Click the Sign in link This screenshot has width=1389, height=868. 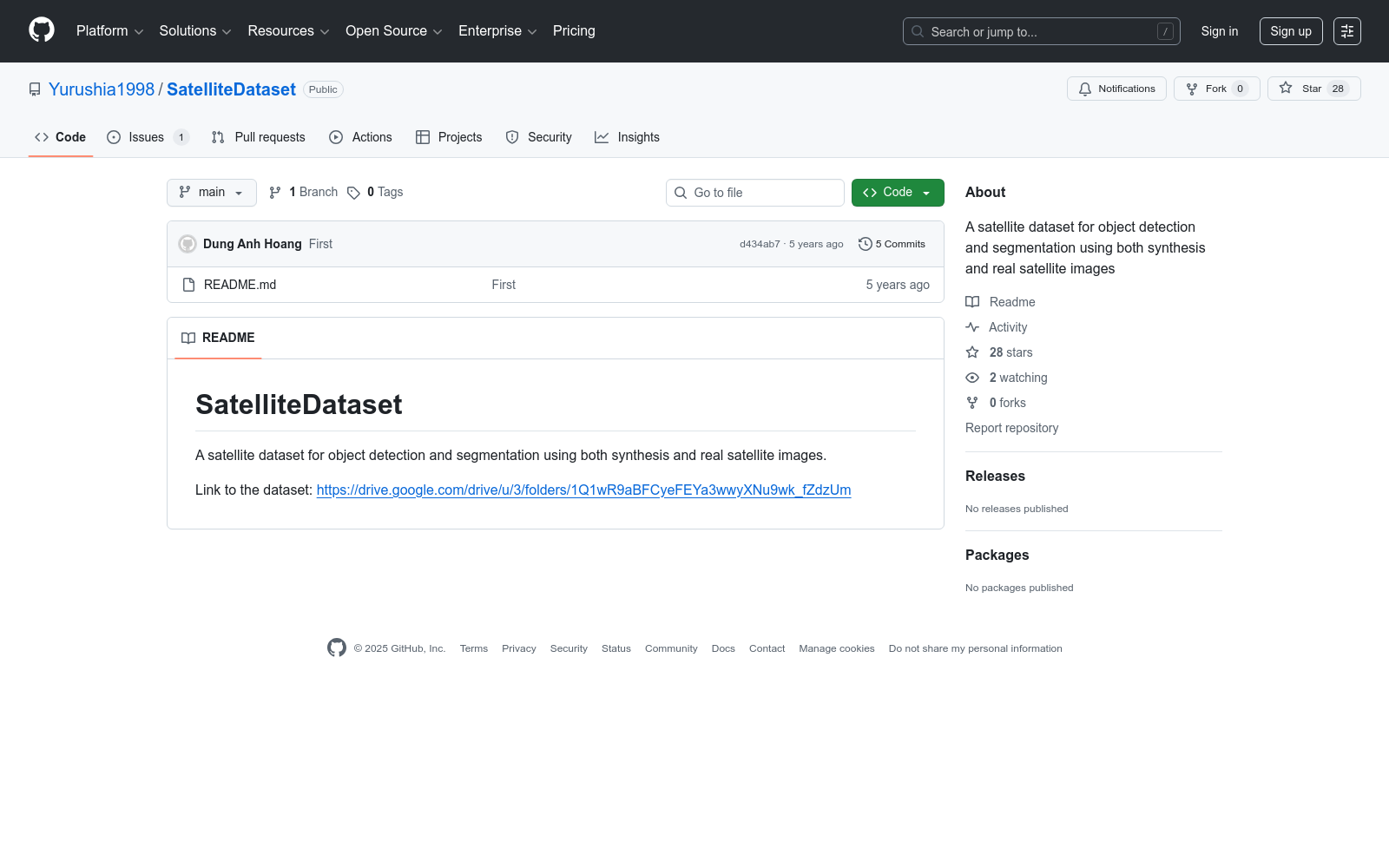(1220, 31)
